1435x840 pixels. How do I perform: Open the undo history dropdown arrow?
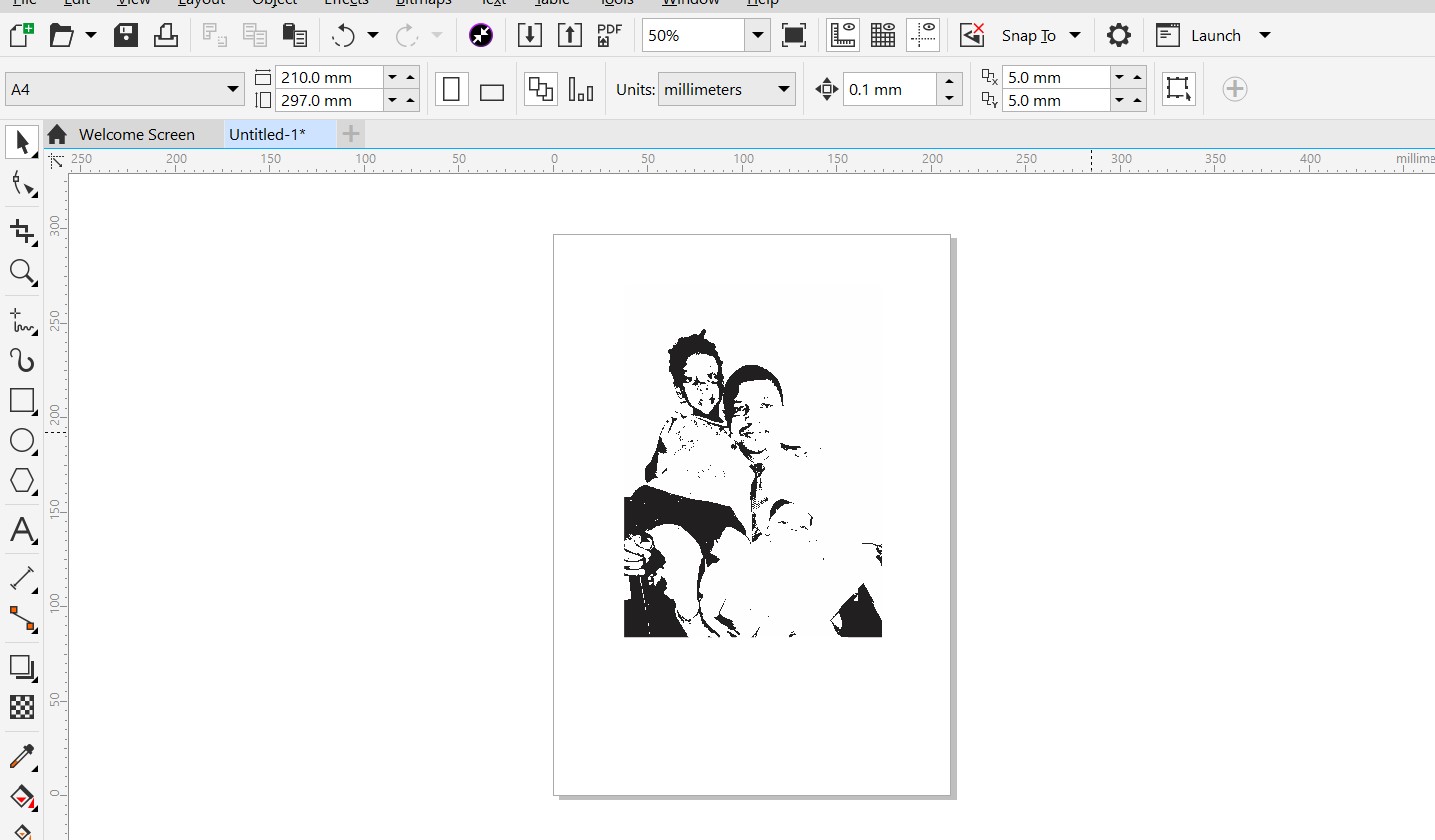tap(373, 36)
